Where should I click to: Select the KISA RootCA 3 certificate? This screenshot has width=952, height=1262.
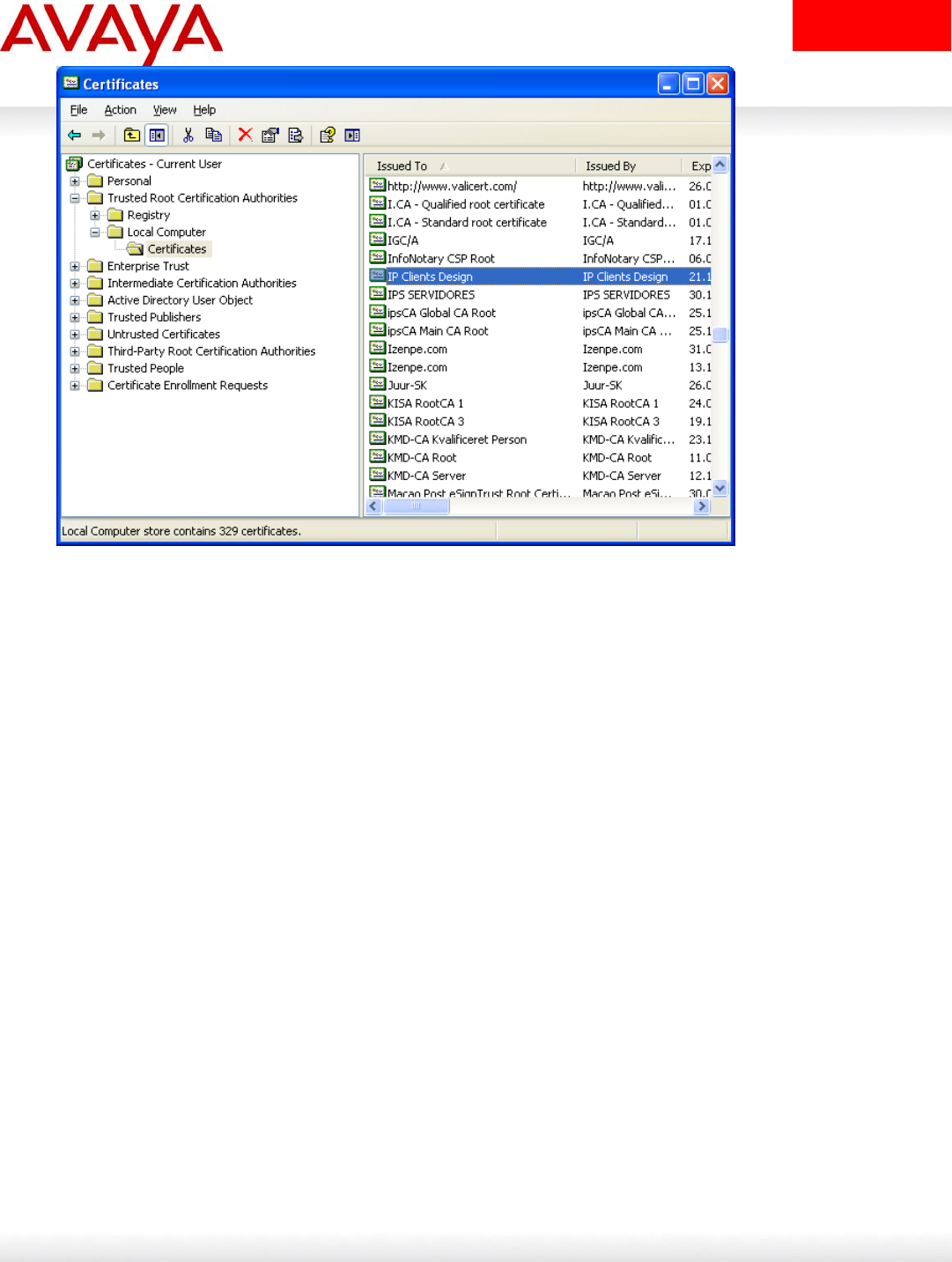539,421
